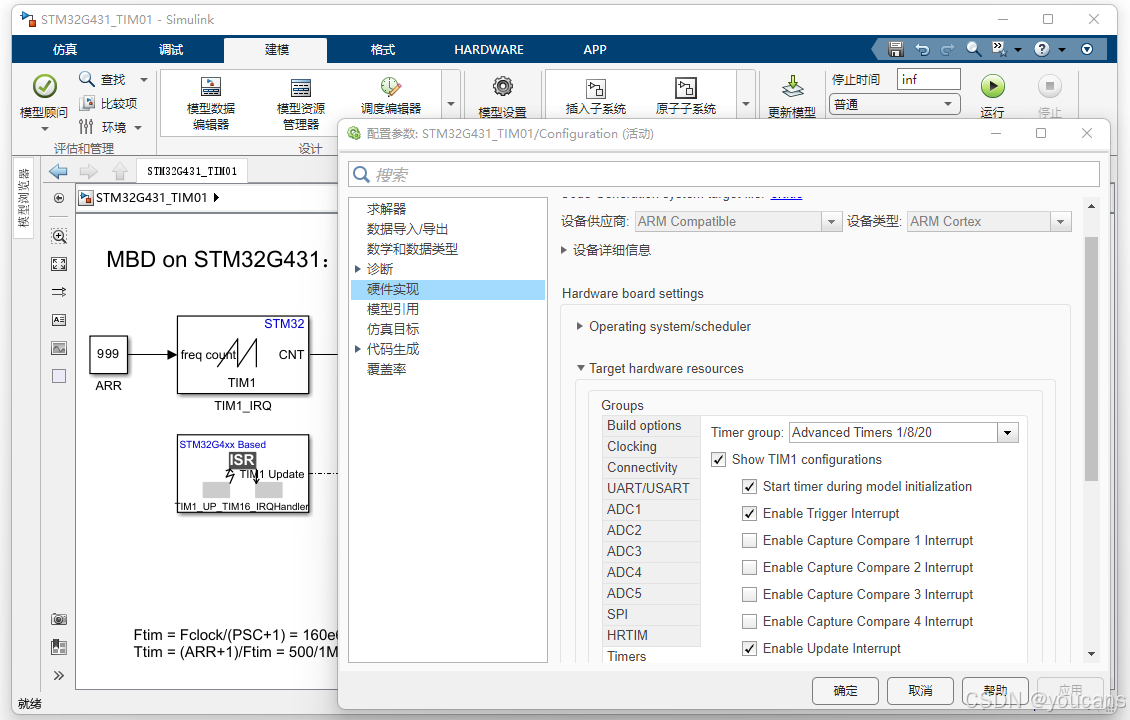Viewport: 1130px width, 720px height.
Task: Expand 诊断 tree node
Action: pos(357,269)
